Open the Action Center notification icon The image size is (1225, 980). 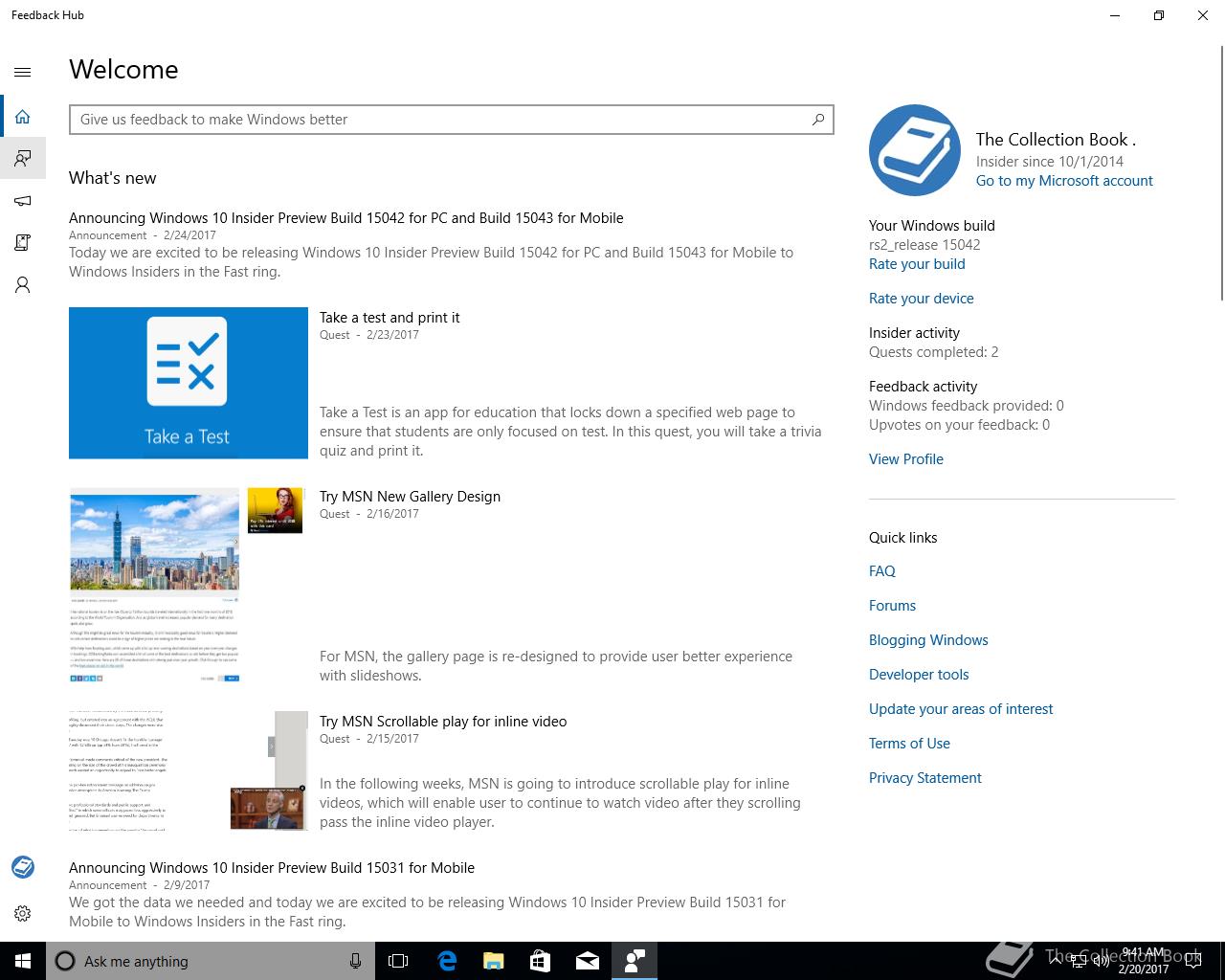click(1192, 961)
